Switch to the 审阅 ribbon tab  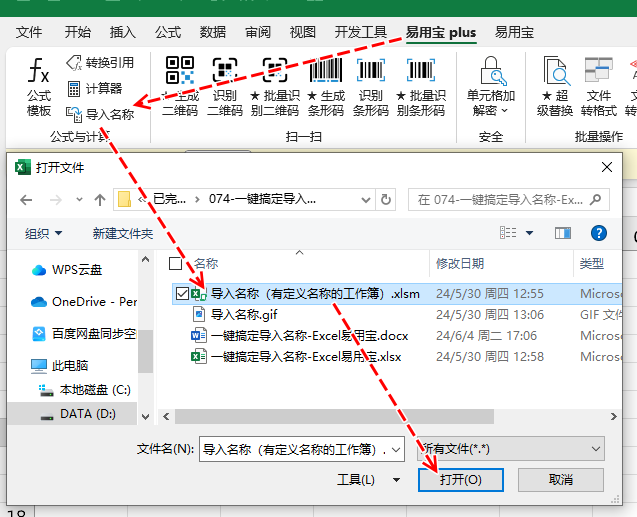tap(258, 32)
